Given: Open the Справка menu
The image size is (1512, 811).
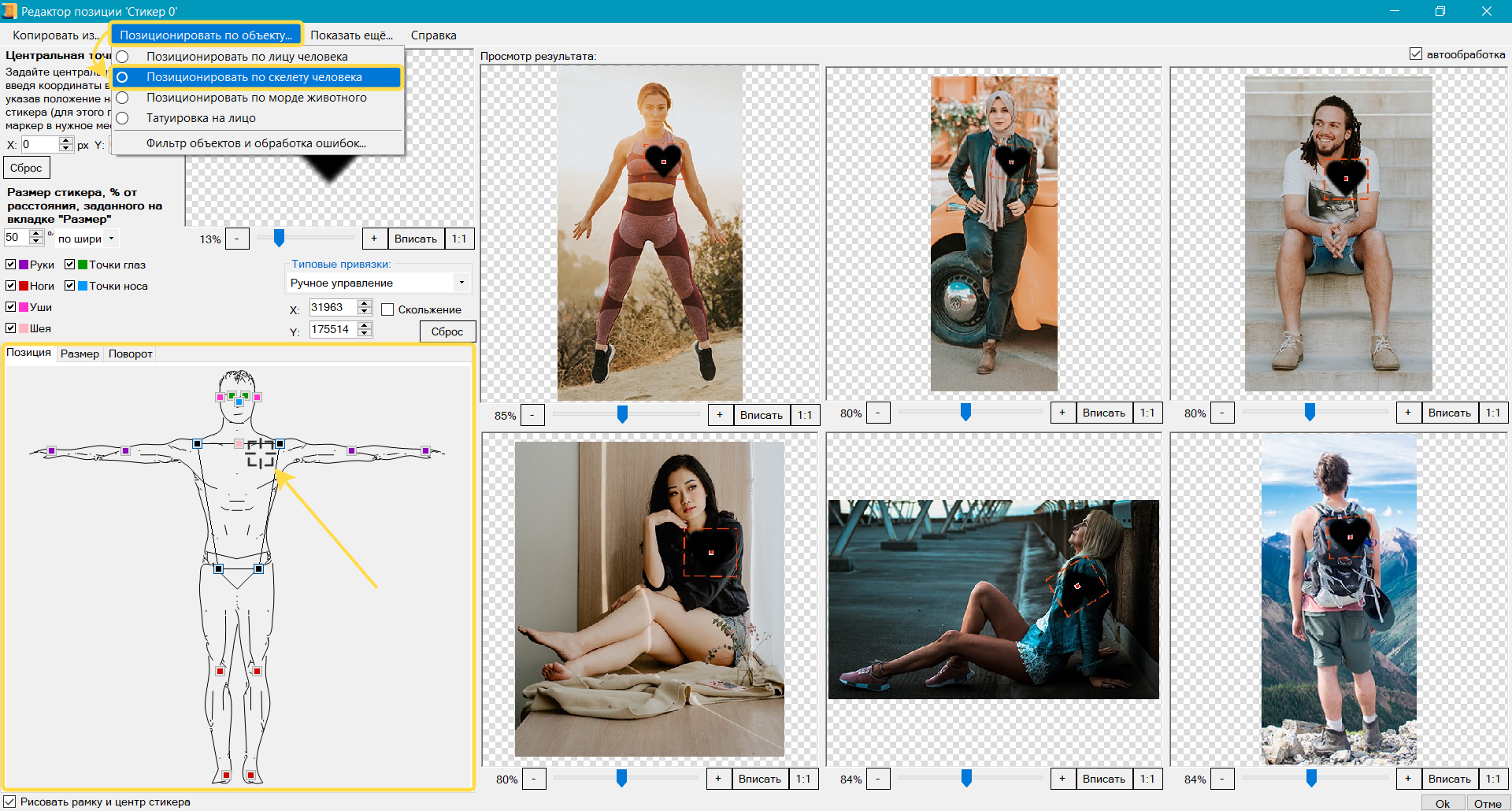Looking at the screenshot, I should (x=433, y=35).
